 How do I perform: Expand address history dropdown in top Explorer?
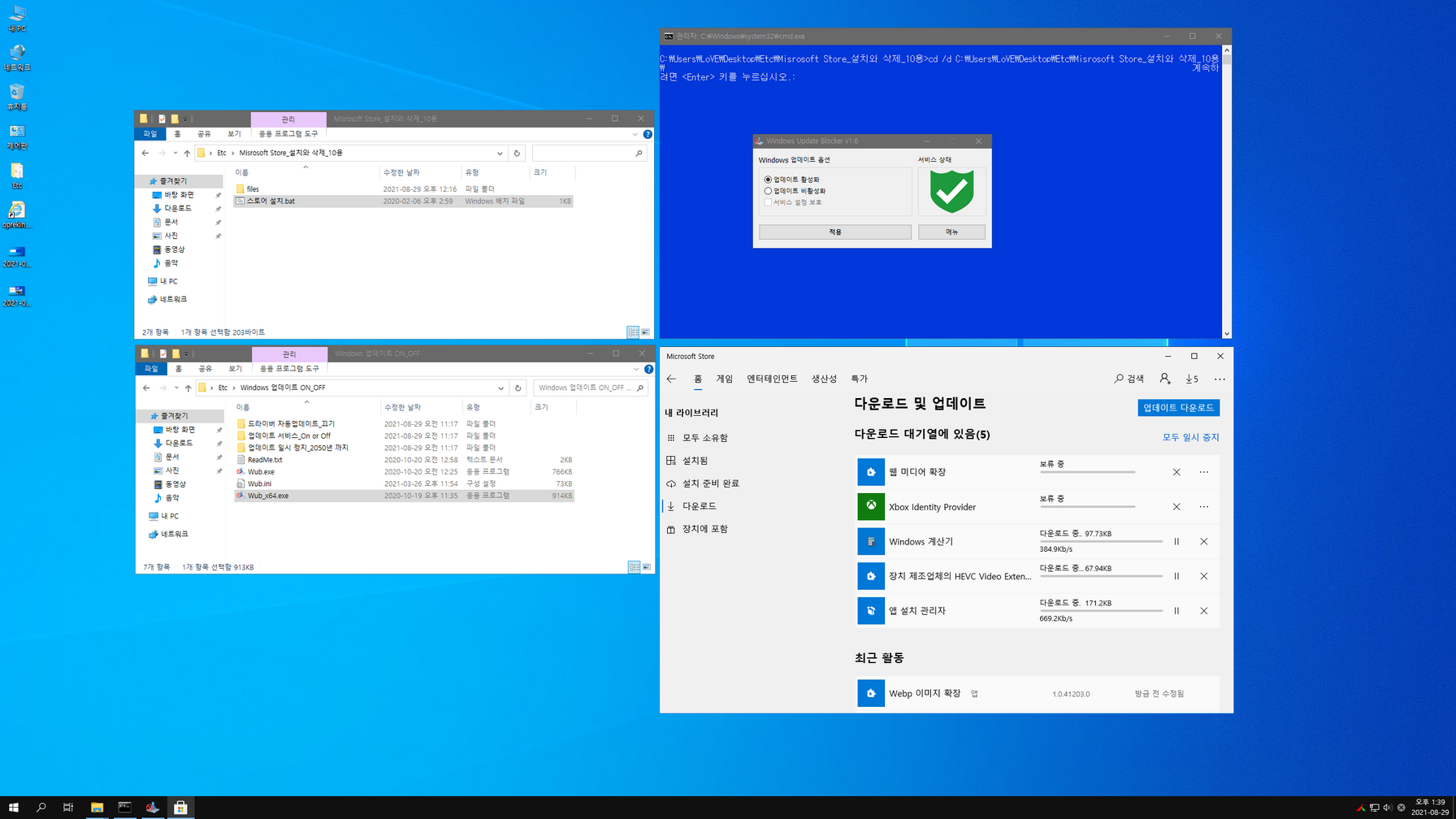(x=500, y=153)
